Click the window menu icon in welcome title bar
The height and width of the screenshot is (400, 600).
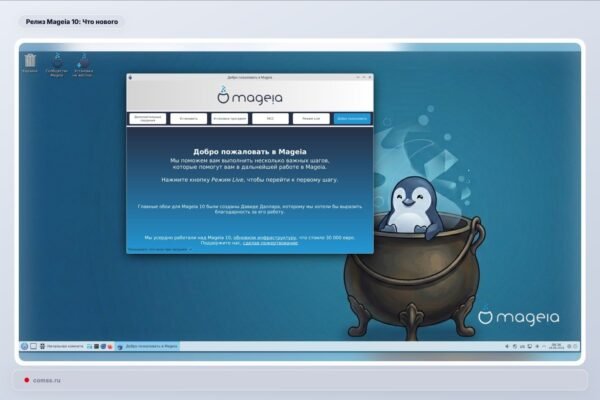click(x=130, y=77)
